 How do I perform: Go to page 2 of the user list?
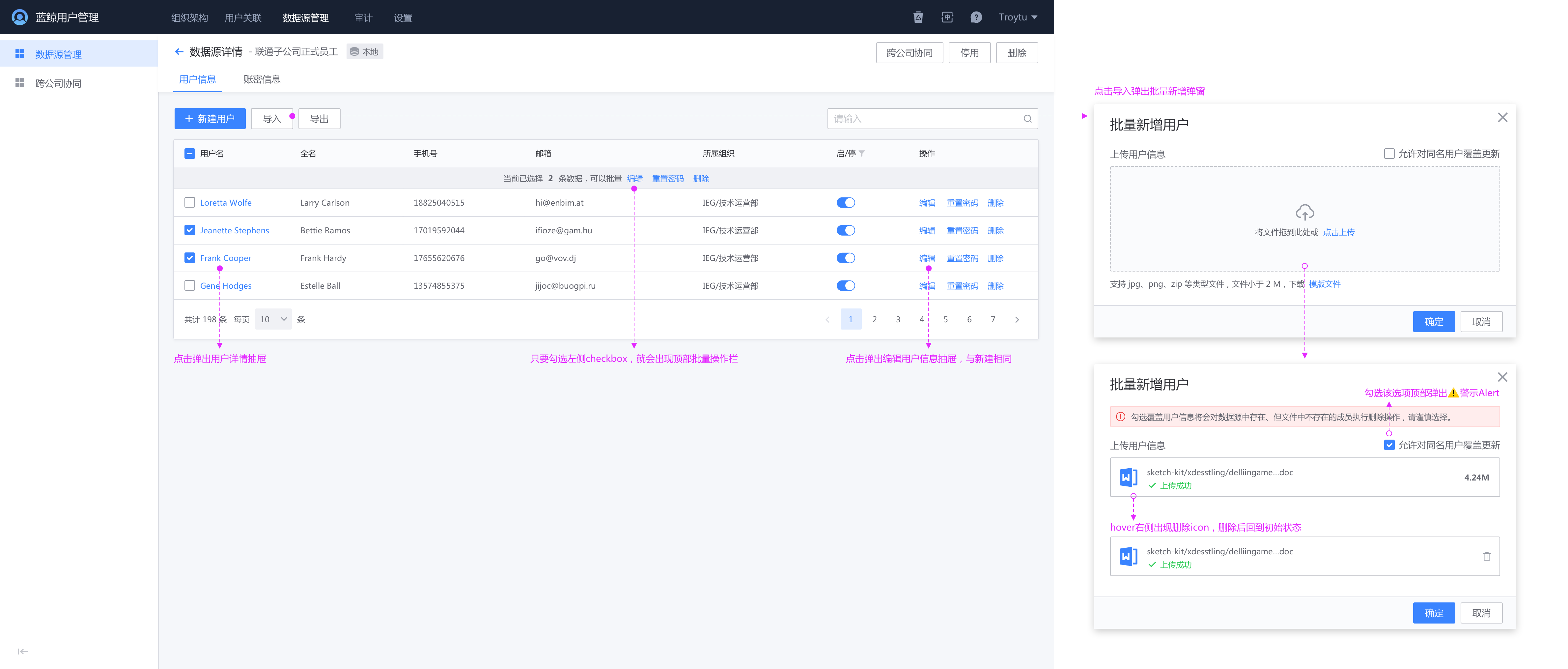coord(875,318)
